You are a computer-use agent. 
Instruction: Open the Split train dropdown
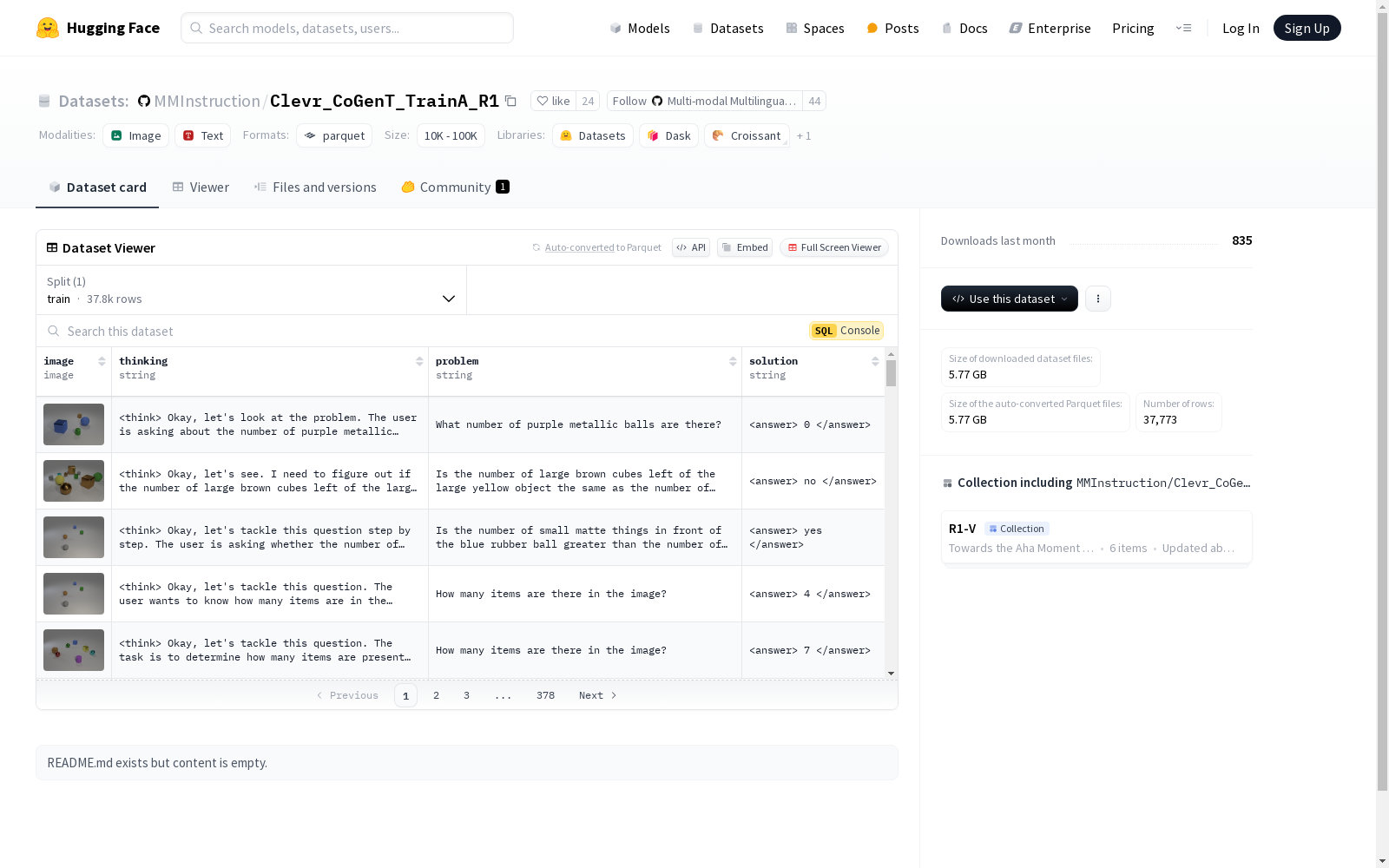(x=252, y=290)
